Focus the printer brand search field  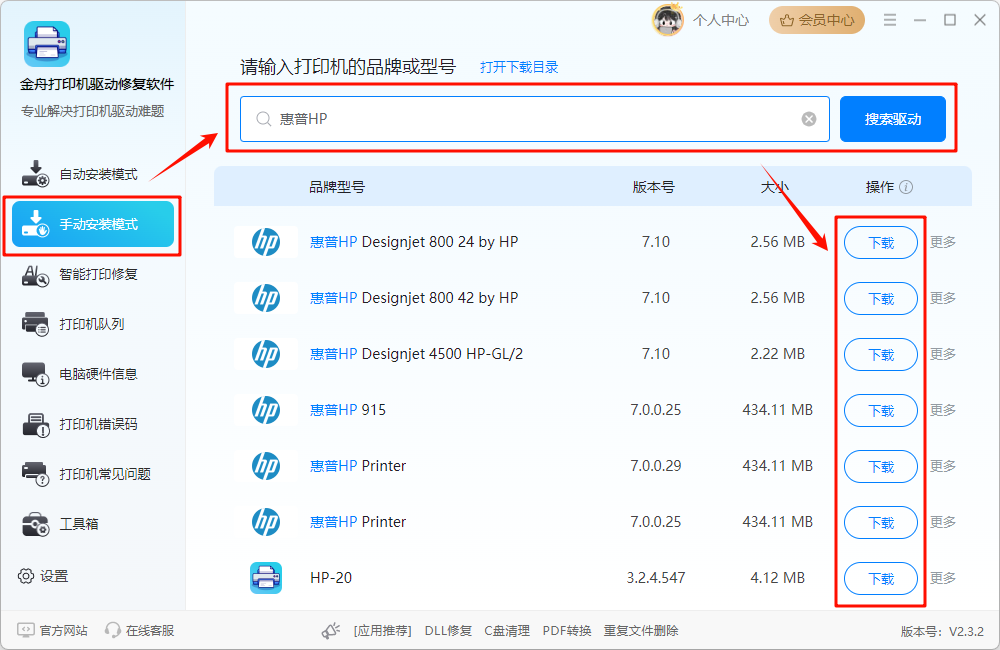(x=534, y=119)
